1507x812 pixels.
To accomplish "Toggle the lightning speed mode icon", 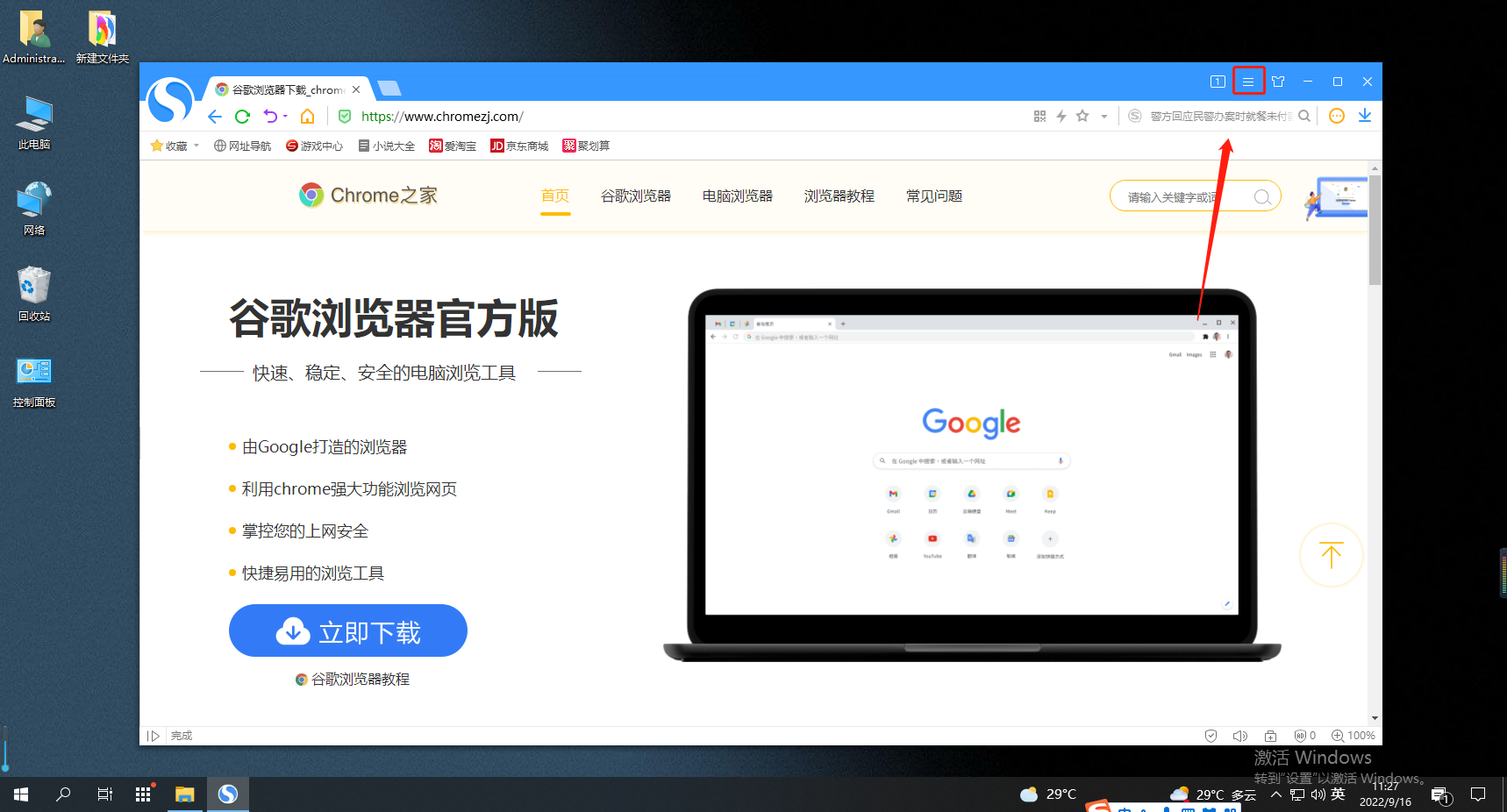I will [x=1061, y=116].
